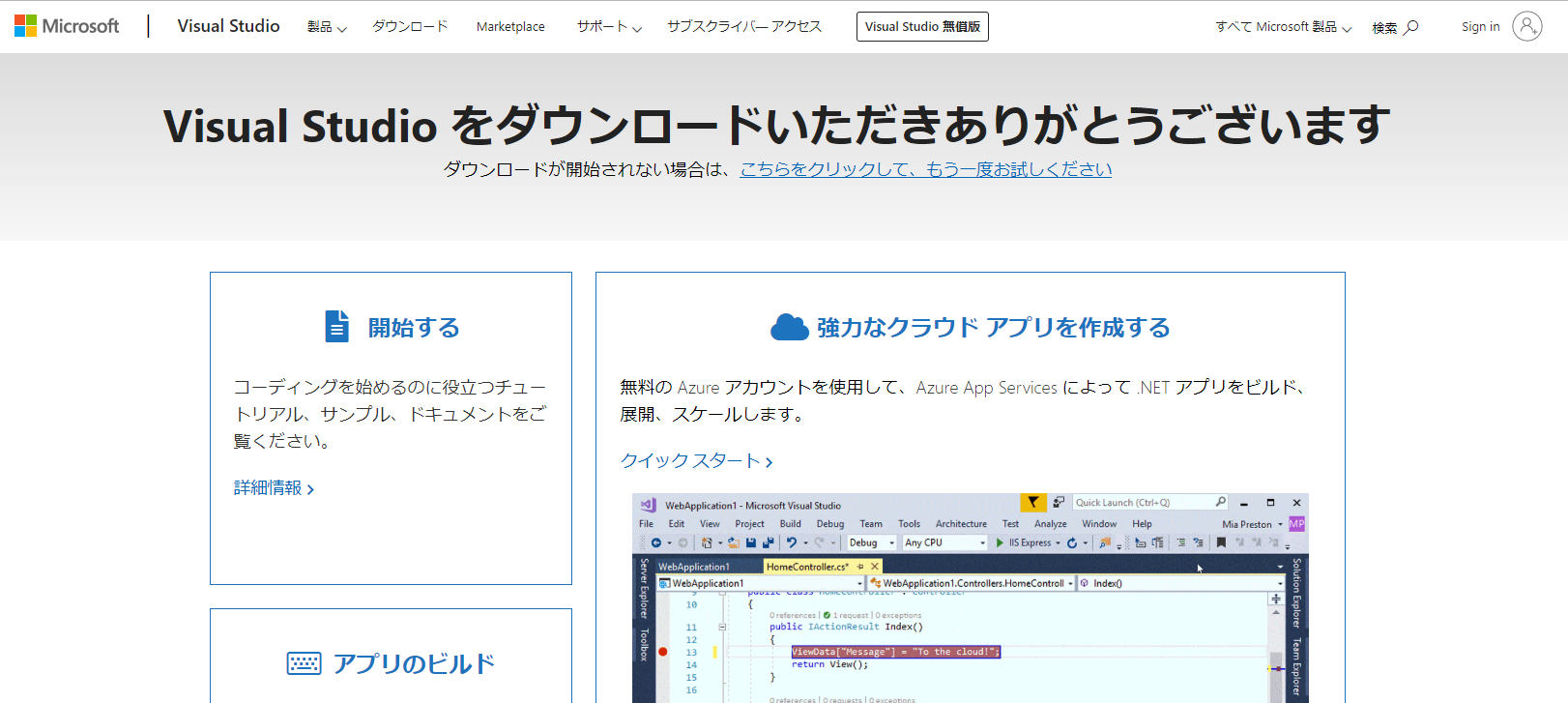
Task: Click the keyboard icon beside アプリのビルド
Action: click(x=304, y=663)
